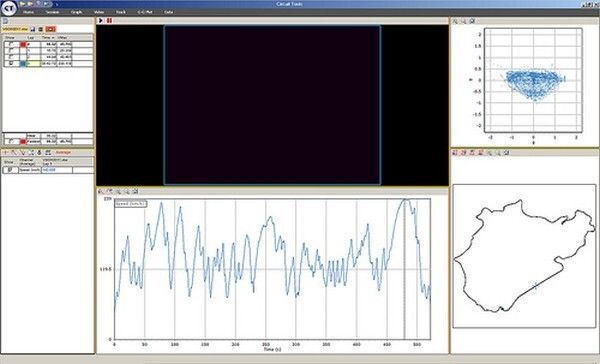Click red color swatch of first lap
This screenshot has width=600, height=364.
click(x=23, y=44)
